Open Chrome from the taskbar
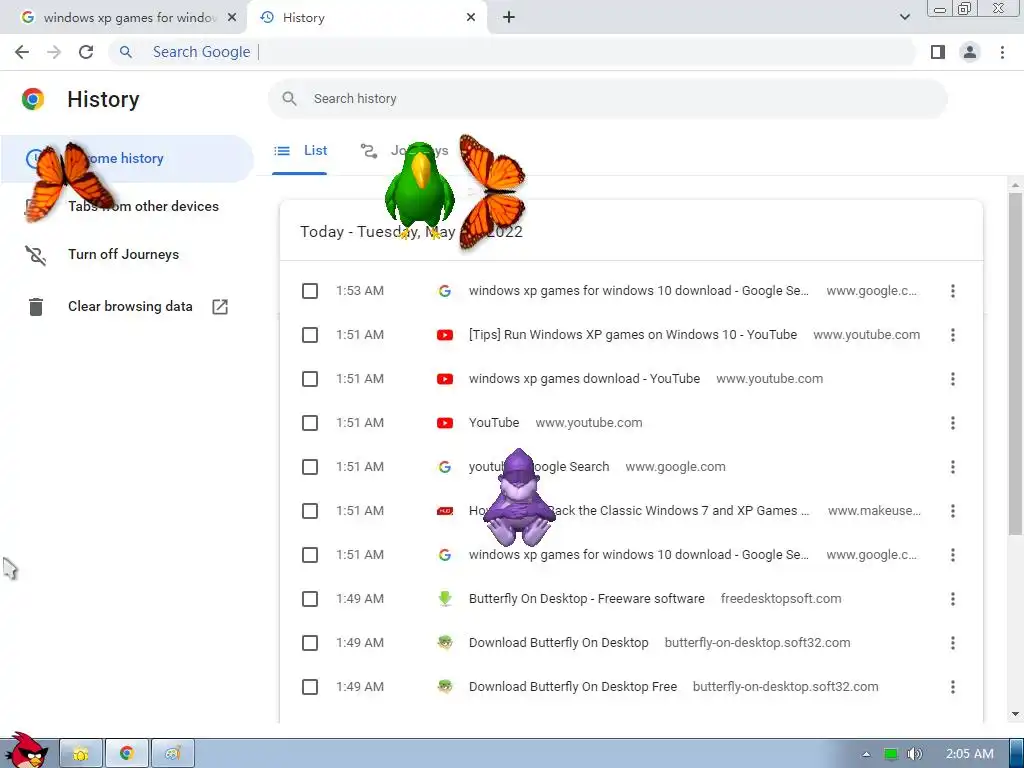This screenshot has width=1024, height=768. click(127, 754)
